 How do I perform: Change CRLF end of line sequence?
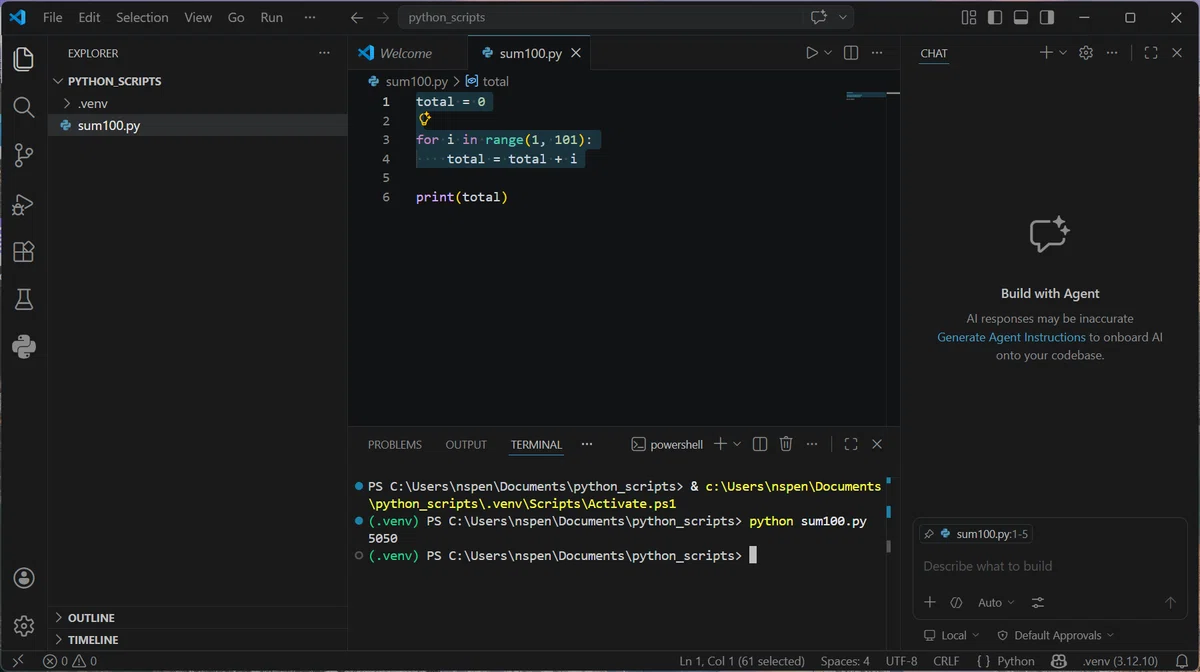click(x=946, y=661)
